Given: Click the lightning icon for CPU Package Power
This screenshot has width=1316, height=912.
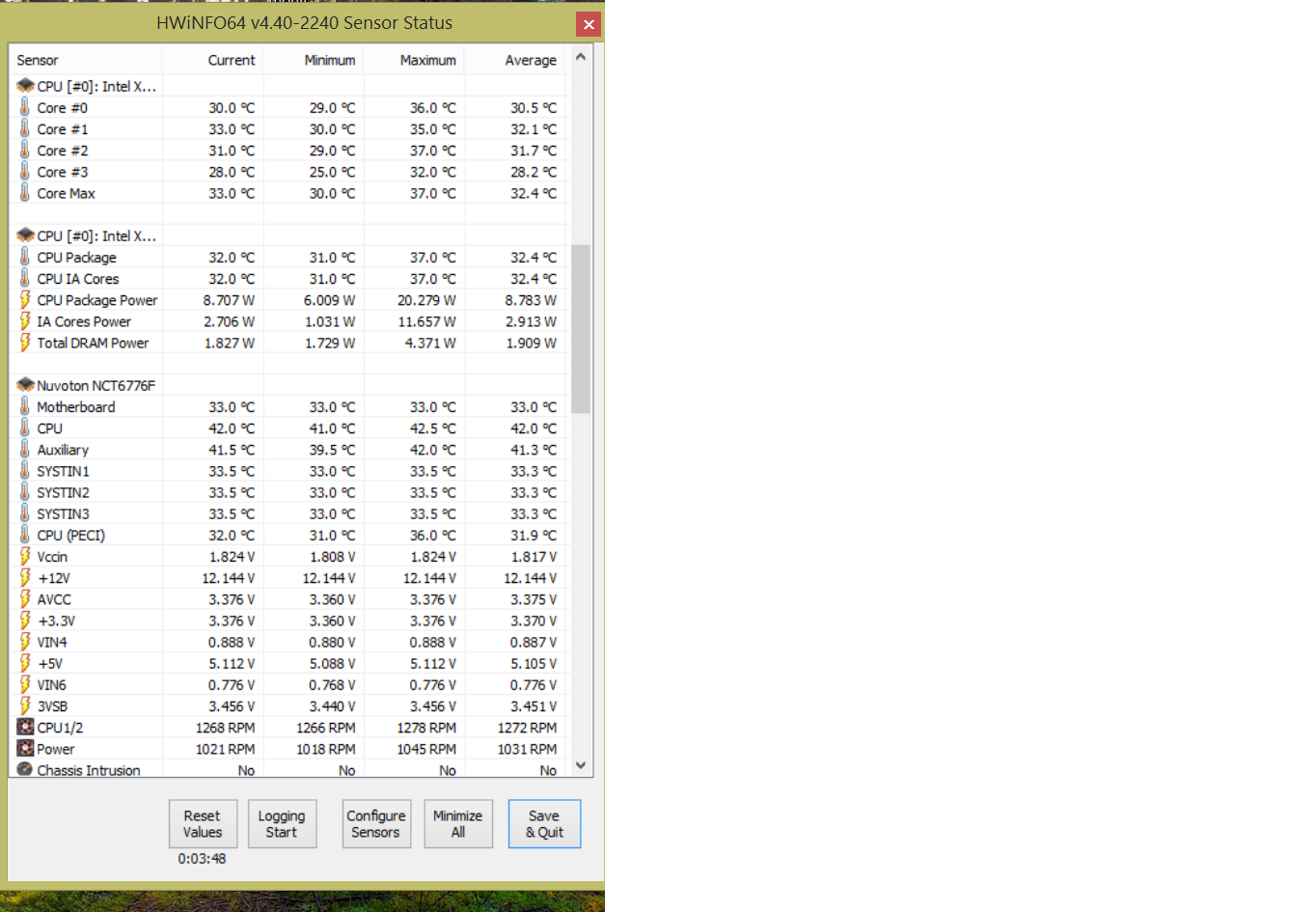Looking at the screenshot, I should click(x=25, y=299).
